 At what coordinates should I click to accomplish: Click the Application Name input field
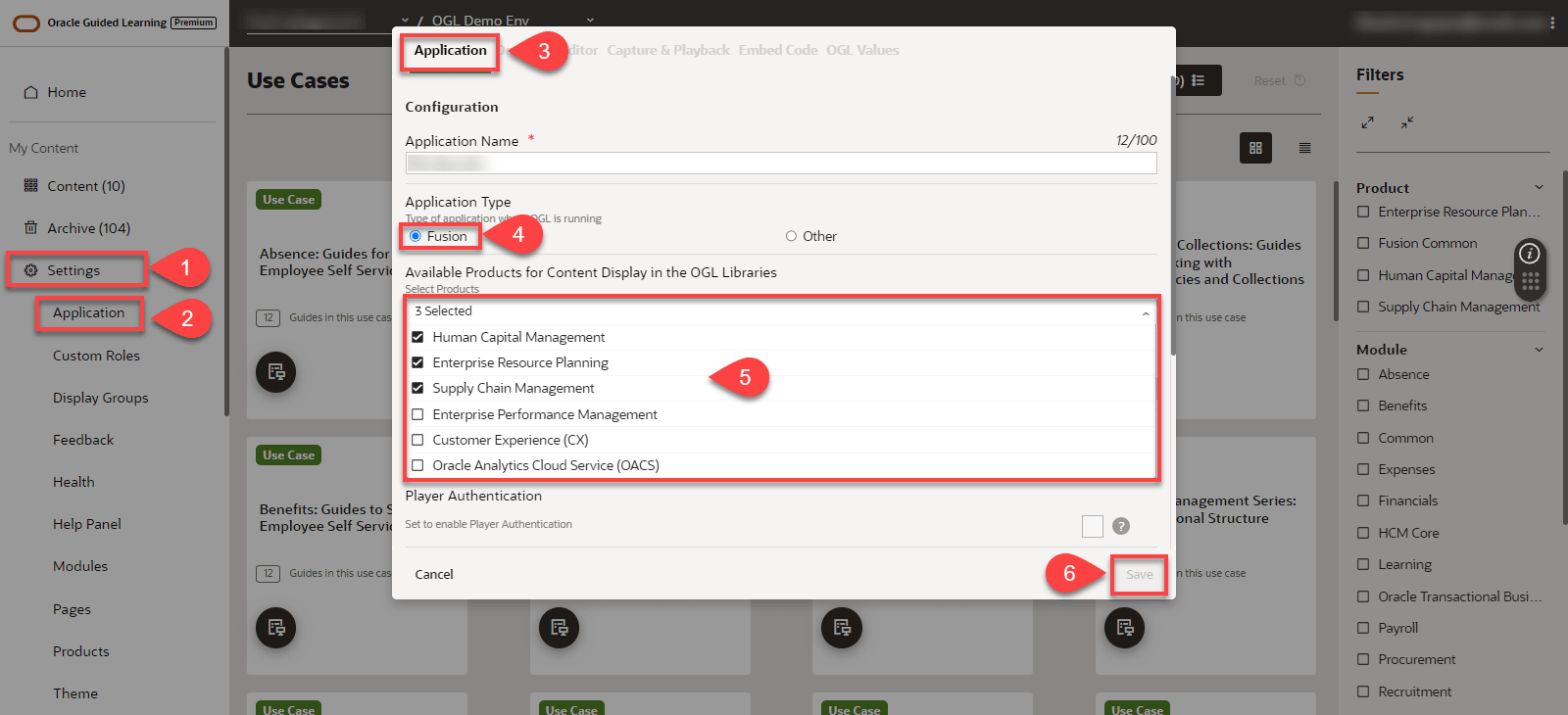pyautogui.click(x=781, y=163)
